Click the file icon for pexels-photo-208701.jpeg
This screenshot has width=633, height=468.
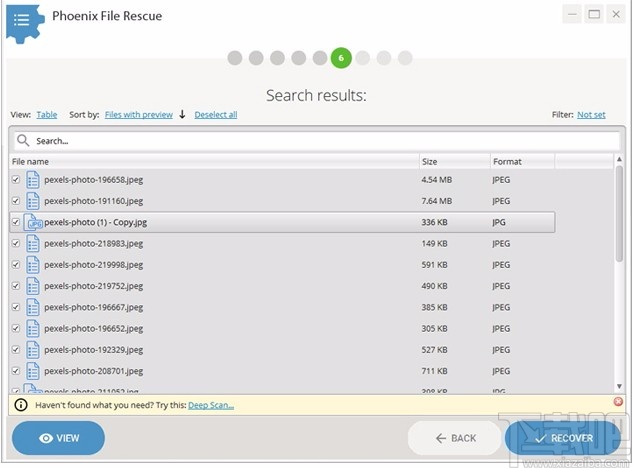33,371
